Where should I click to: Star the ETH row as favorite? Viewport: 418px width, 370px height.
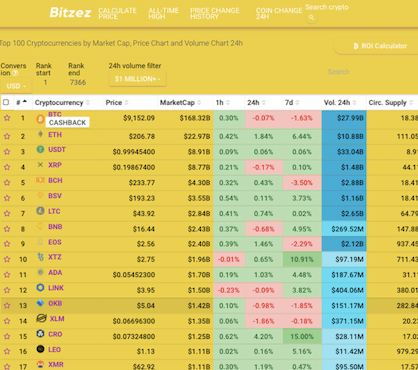[x=7, y=136]
